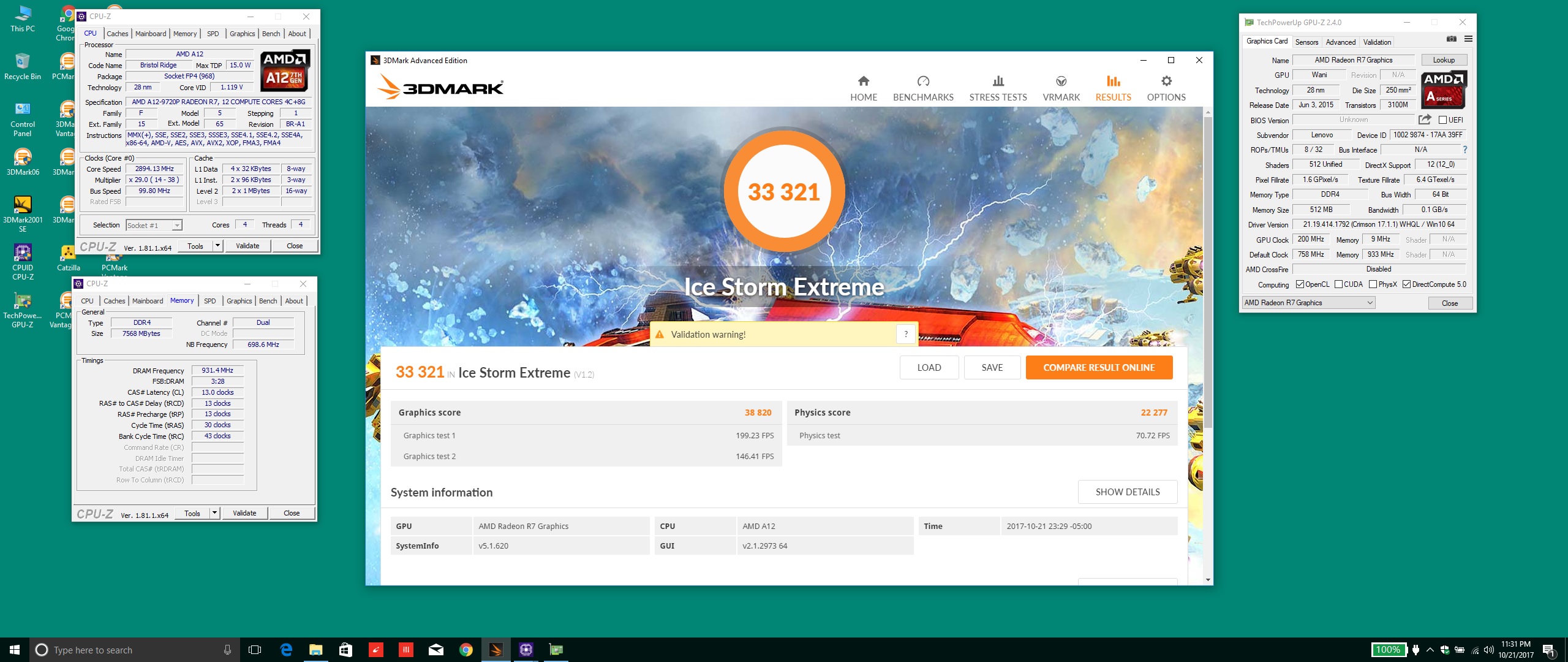Toggle the DirectCompute 5.0 checkbox in GPU-Z

[1406, 284]
